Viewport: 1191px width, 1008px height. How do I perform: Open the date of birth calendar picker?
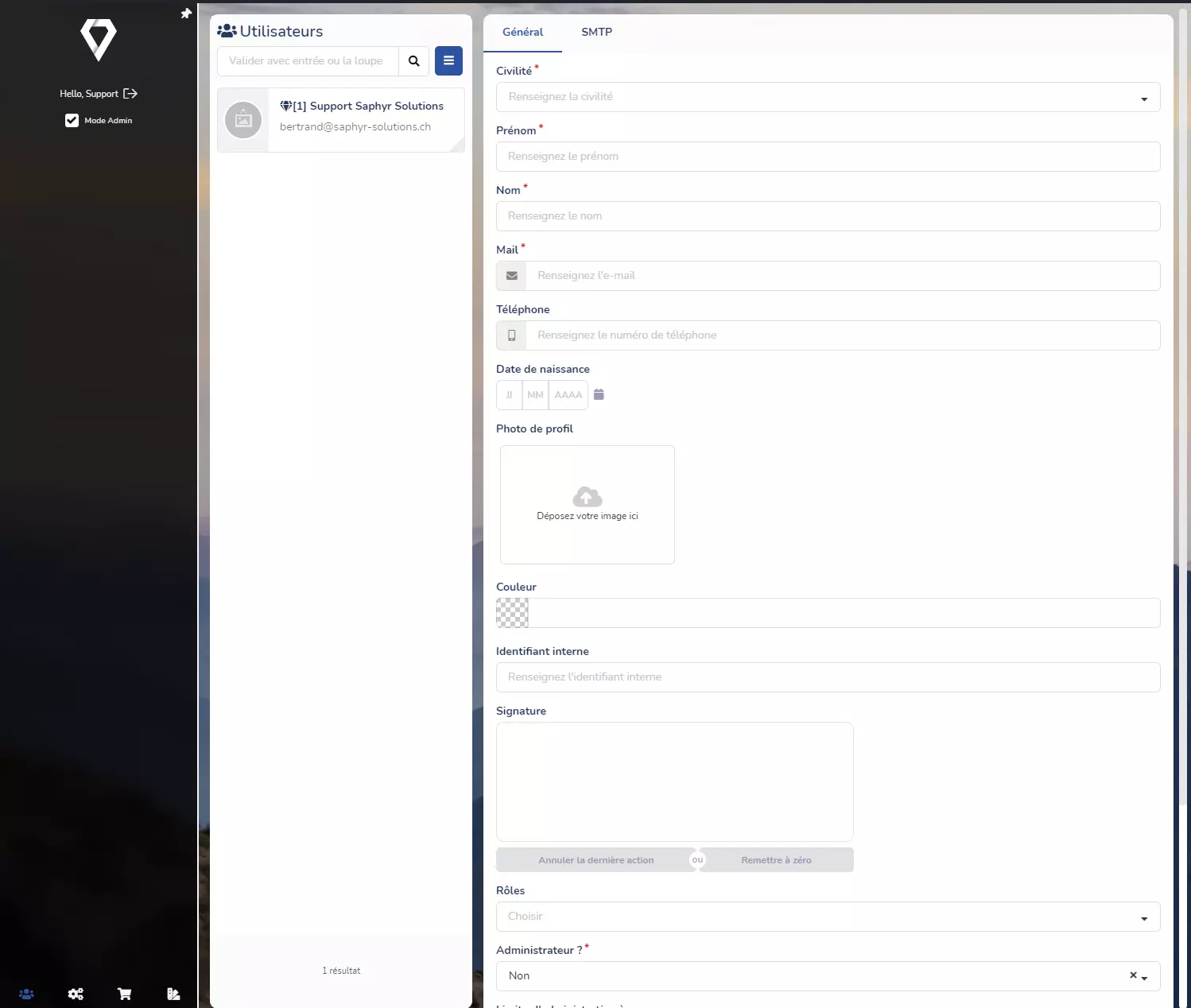599,395
